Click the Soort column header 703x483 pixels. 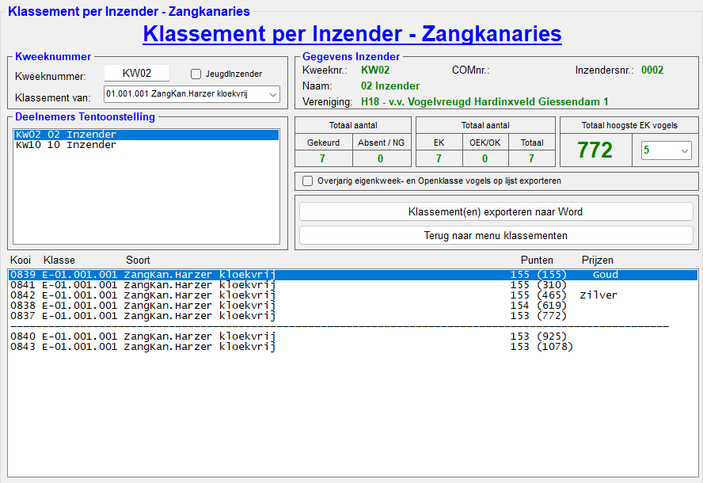[138, 260]
